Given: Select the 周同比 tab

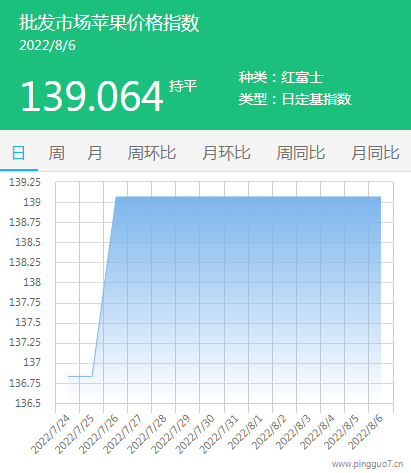Looking at the screenshot, I should 301,153.
